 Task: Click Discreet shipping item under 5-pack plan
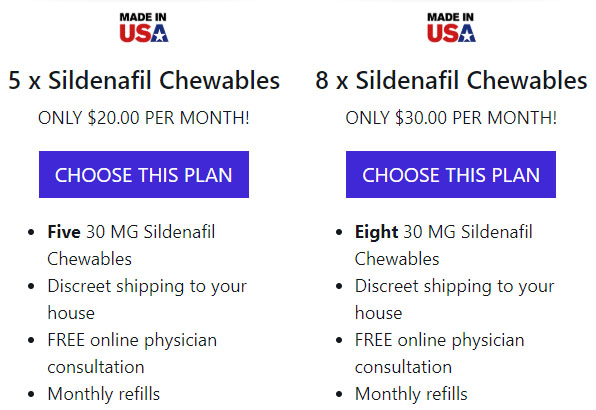pyautogui.click(x=147, y=299)
